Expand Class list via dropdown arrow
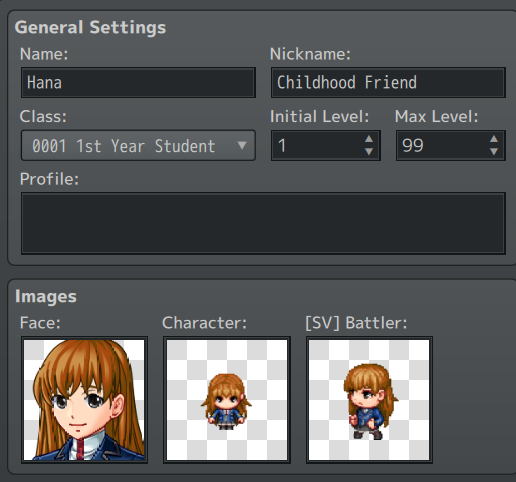The height and width of the screenshot is (482, 516). click(242, 145)
